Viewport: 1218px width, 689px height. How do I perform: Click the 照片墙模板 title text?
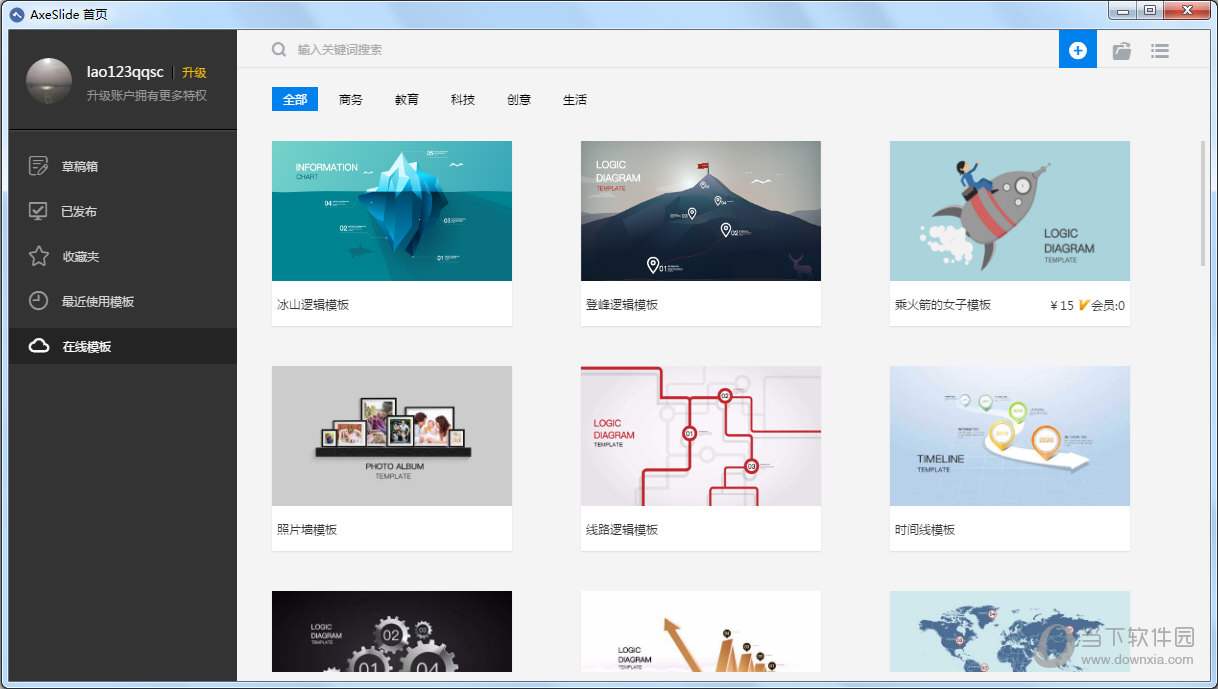click(x=307, y=530)
